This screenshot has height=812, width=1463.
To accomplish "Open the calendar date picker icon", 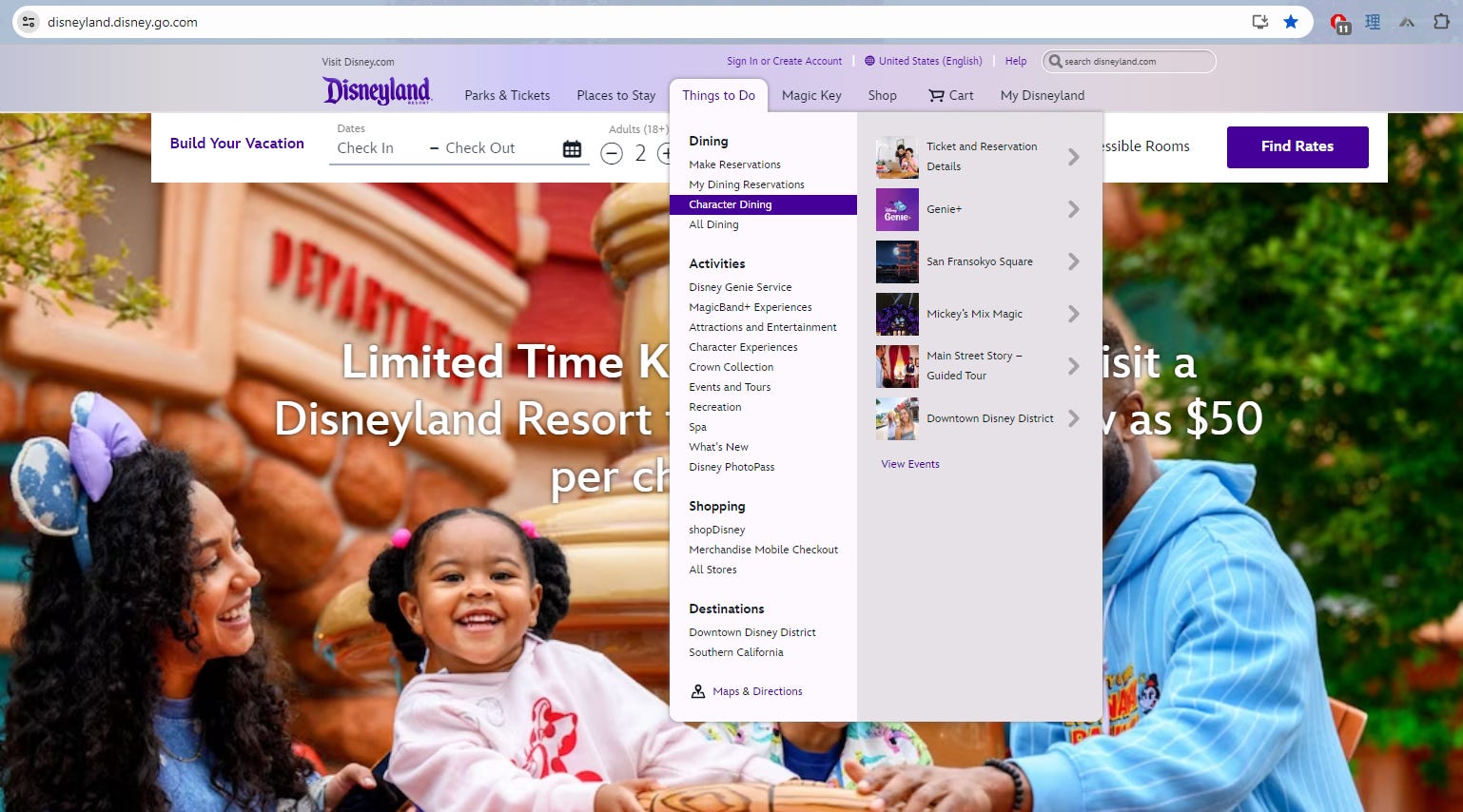I will pyautogui.click(x=572, y=148).
